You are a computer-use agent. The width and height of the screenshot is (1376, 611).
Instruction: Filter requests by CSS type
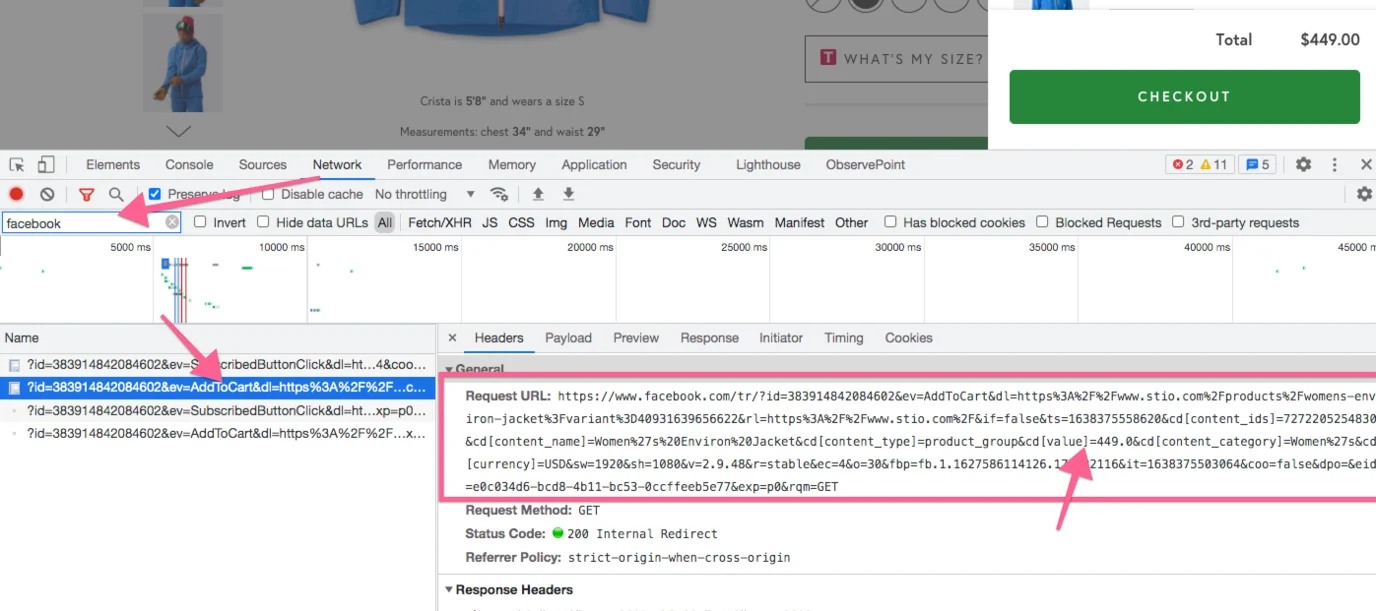pos(521,222)
